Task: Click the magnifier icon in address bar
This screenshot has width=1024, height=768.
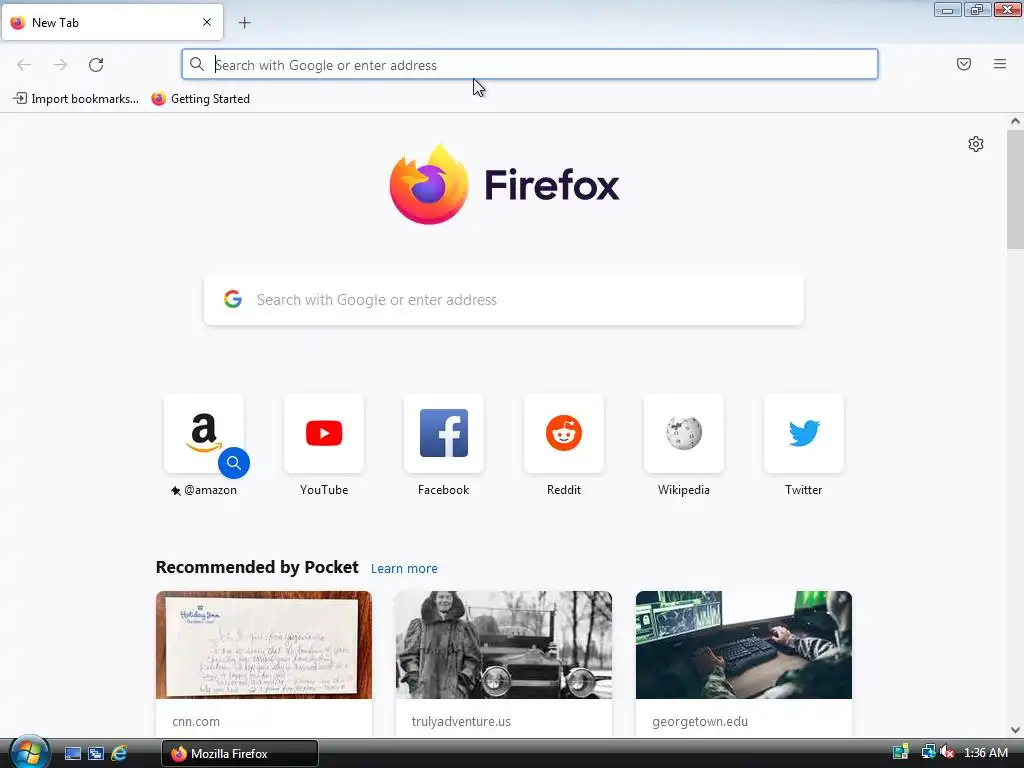Action: point(197,64)
